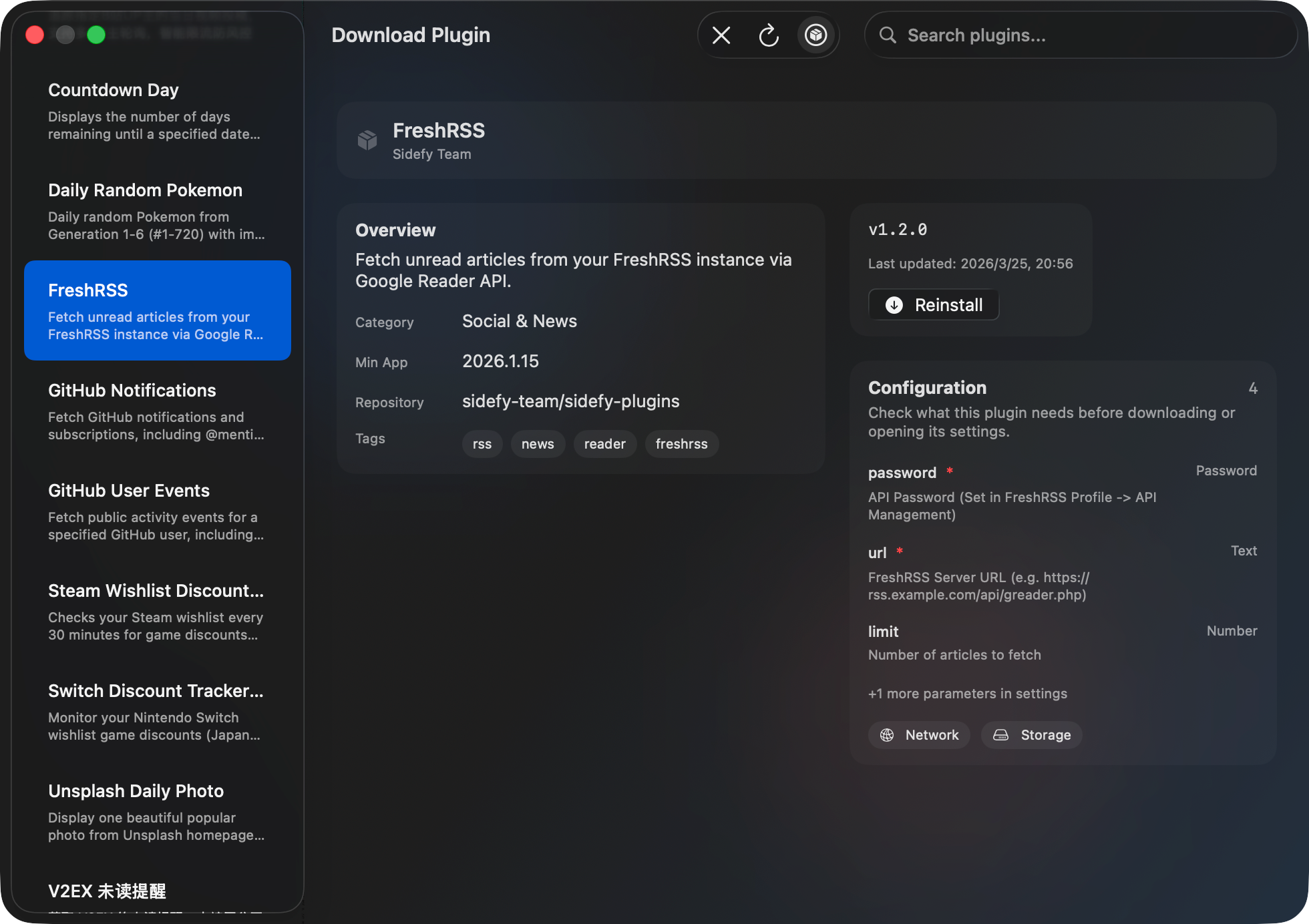Click the FreshRSS package icon in header
The width and height of the screenshot is (1309, 924).
click(367, 140)
